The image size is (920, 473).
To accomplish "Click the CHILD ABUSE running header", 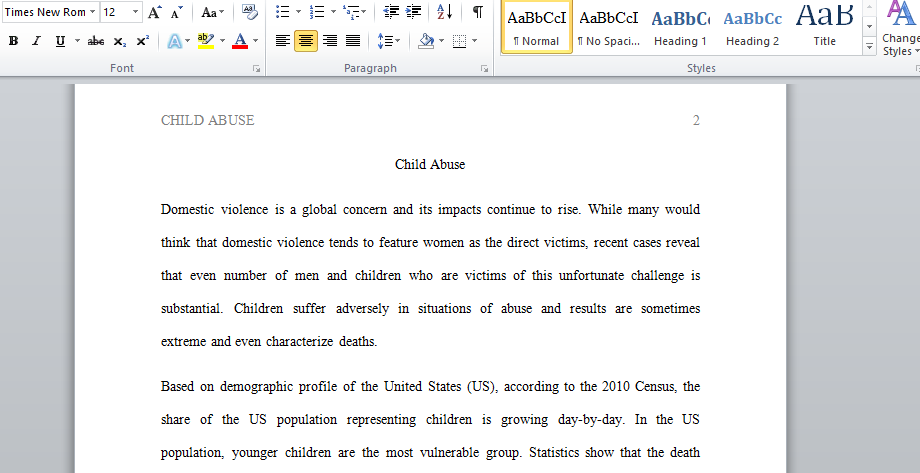I will click(x=208, y=120).
